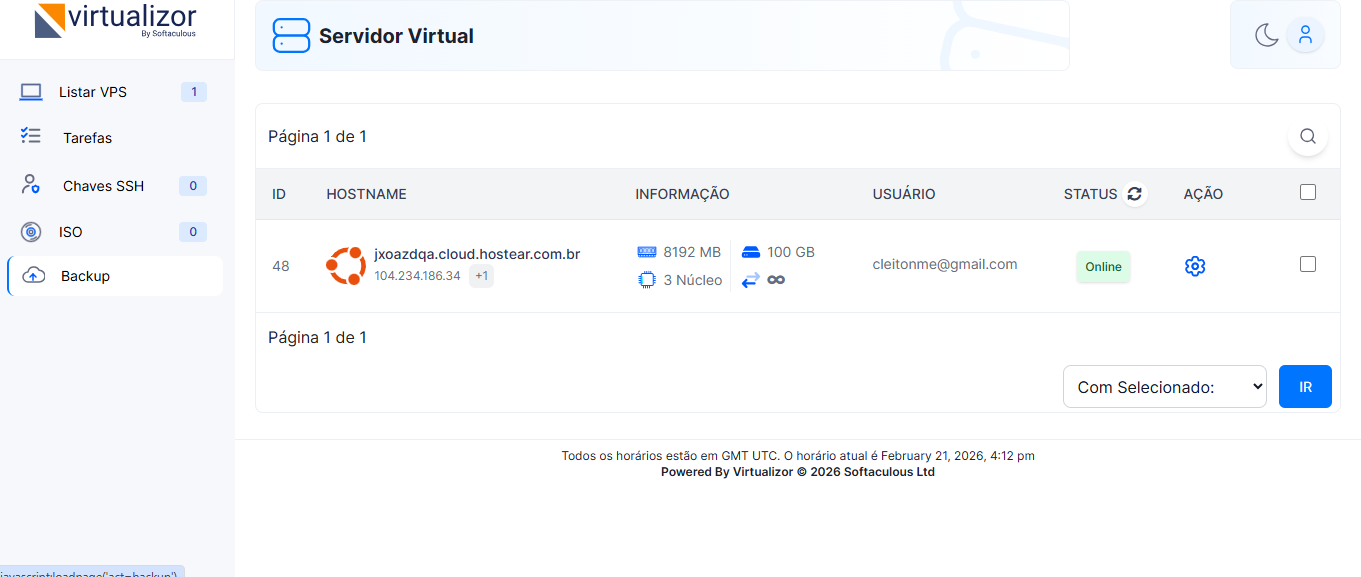
Task: Open the VPS manage gear icon
Action: click(1194, 266)
